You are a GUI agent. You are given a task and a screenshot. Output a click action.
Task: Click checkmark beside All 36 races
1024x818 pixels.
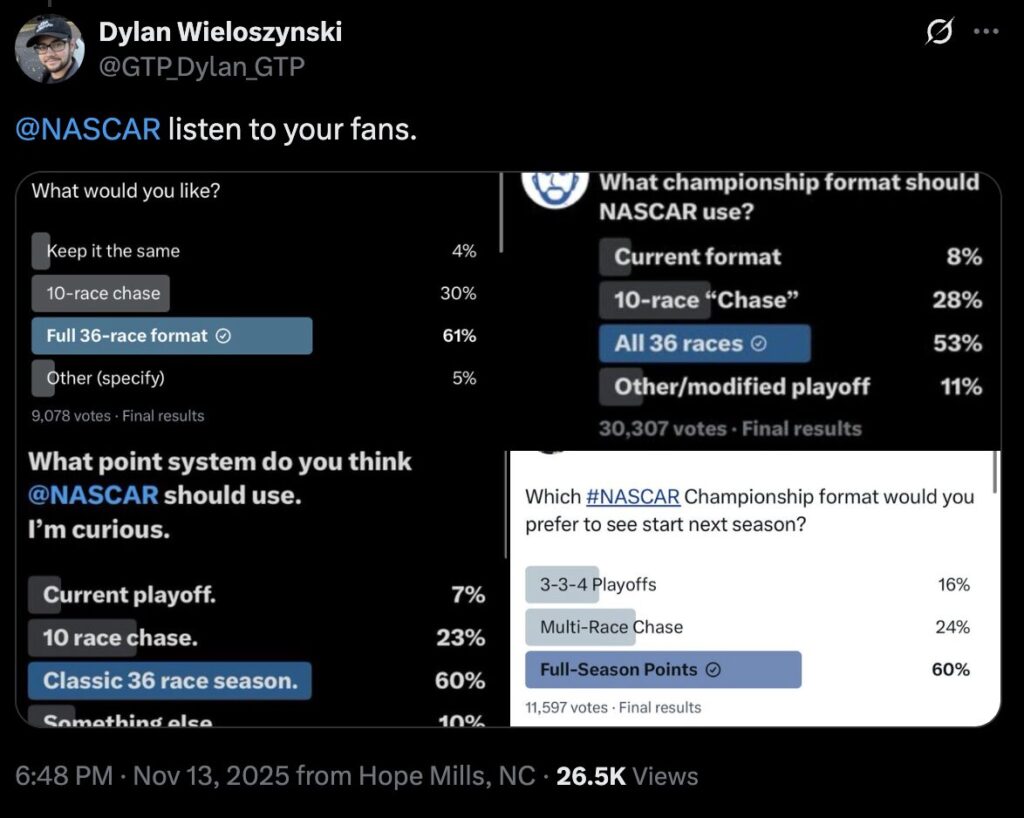758,344
